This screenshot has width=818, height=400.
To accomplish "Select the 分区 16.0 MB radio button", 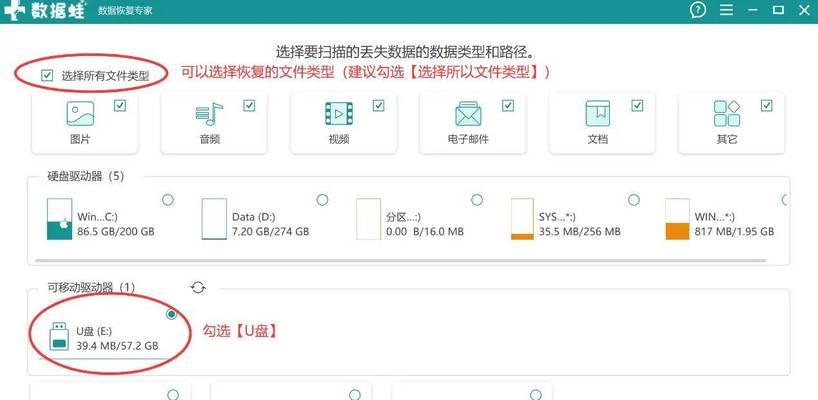I will point(477,200).
